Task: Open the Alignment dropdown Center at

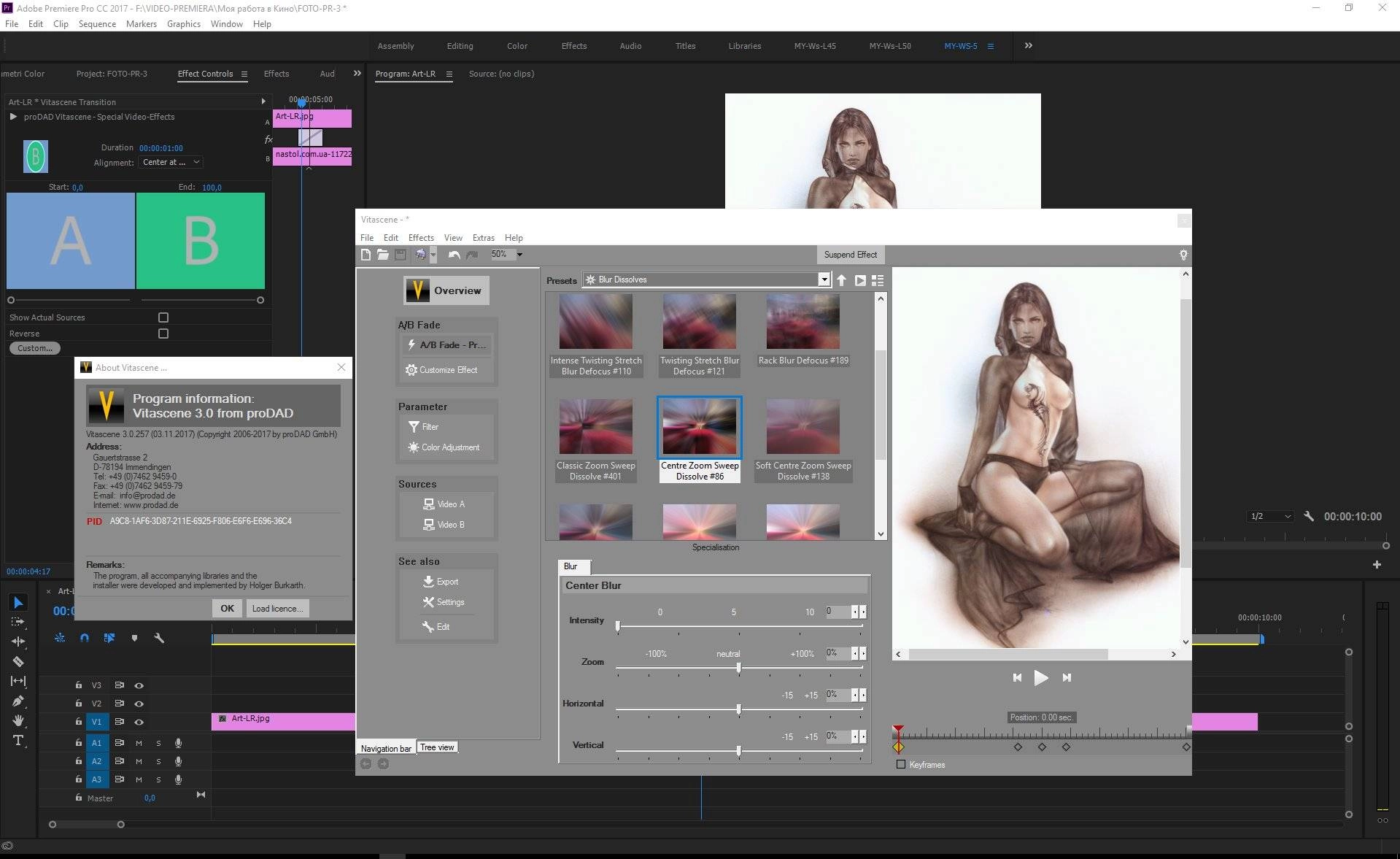Action: pos(171,162)
